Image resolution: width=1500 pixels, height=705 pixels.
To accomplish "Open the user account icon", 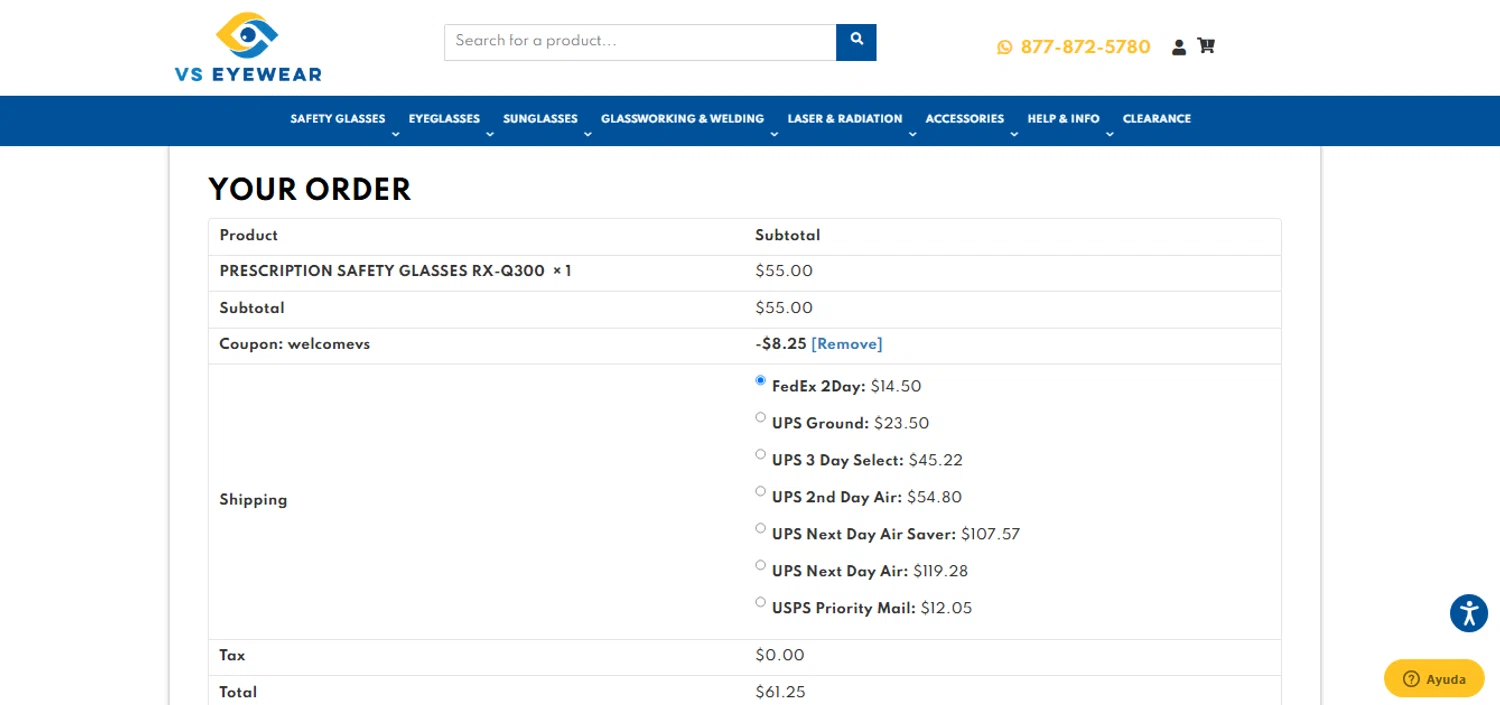I will pyautogui.click(x=1179, y=46).
